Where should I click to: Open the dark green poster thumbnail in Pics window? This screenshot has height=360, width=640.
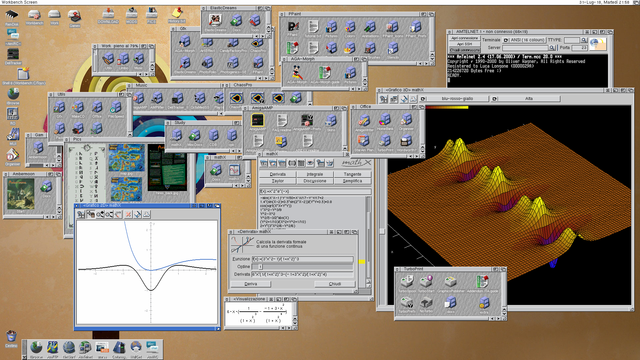tap(167, 167)
